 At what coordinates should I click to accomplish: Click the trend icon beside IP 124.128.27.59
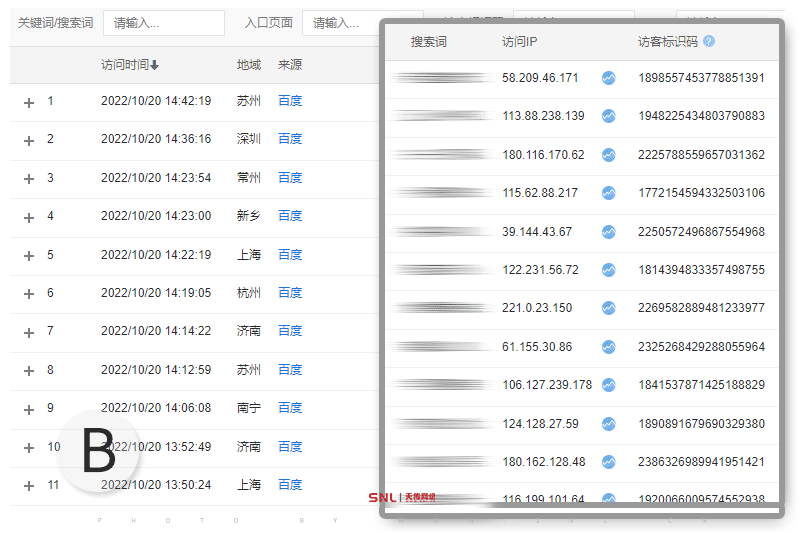(x=608, y=423)
